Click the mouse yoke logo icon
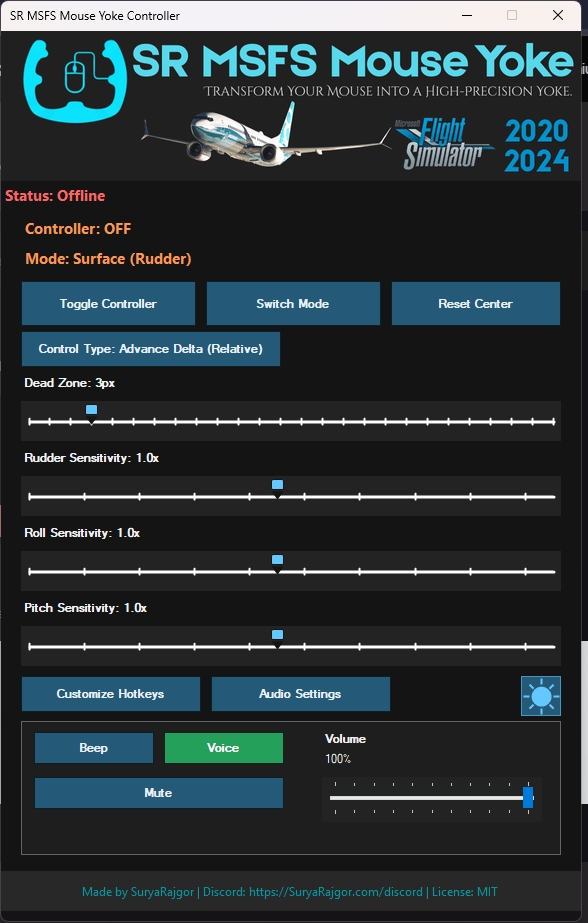 pyautogui.click(x=75, y=80)
